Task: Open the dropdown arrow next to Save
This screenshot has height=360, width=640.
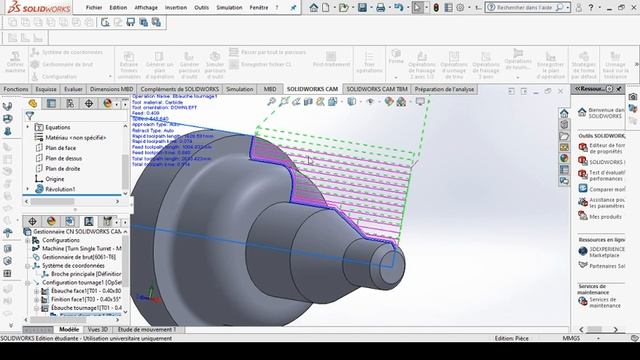Action: [x=371, y=8]
